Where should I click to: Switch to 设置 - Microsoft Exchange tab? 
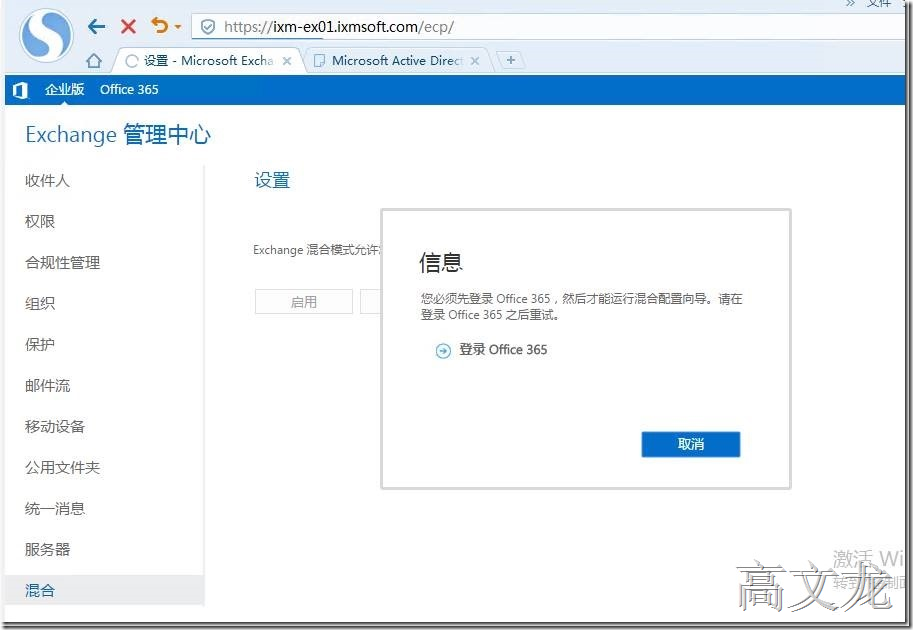tap(208, 61)
